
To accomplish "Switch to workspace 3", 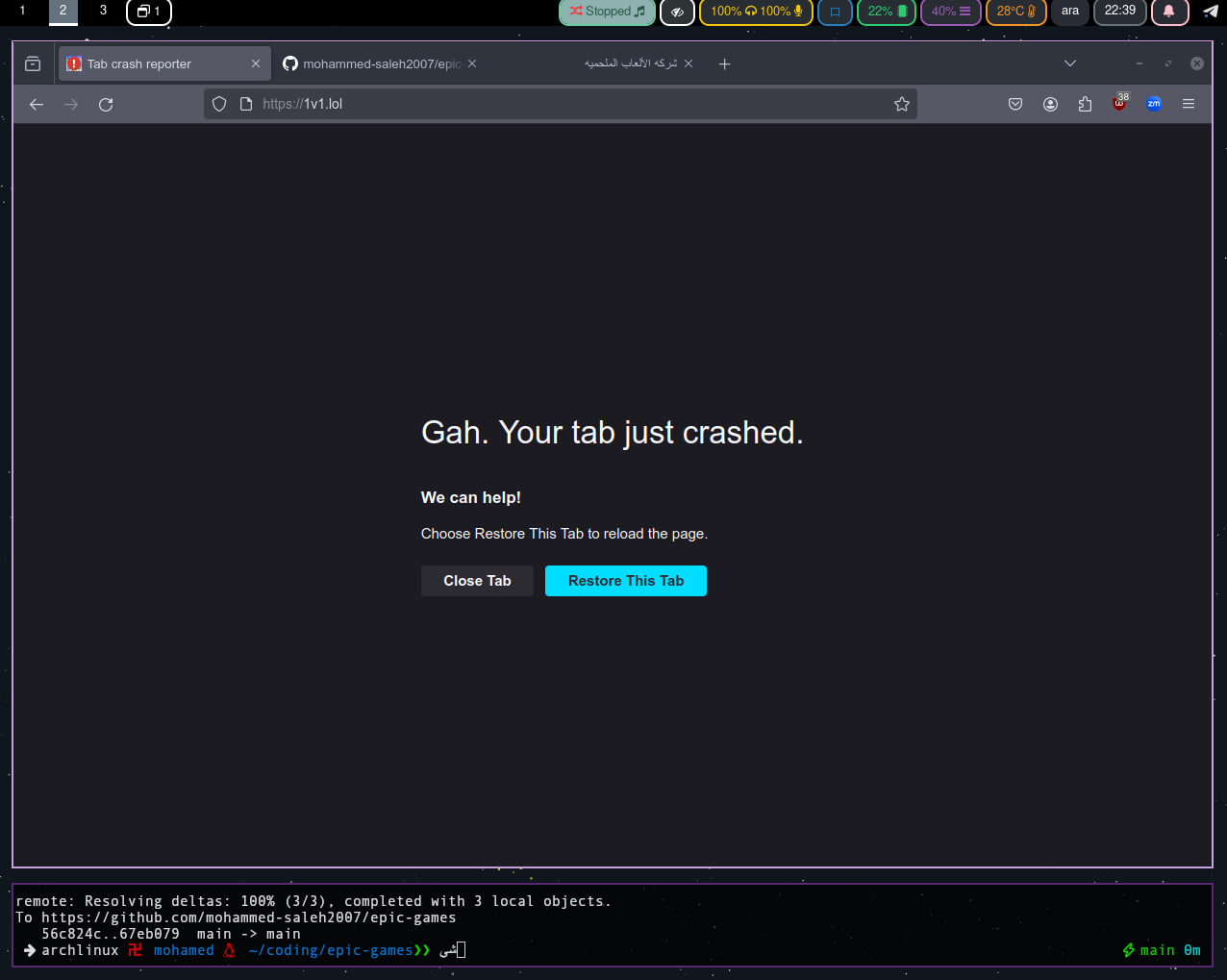I will click(x=103, y=11).
